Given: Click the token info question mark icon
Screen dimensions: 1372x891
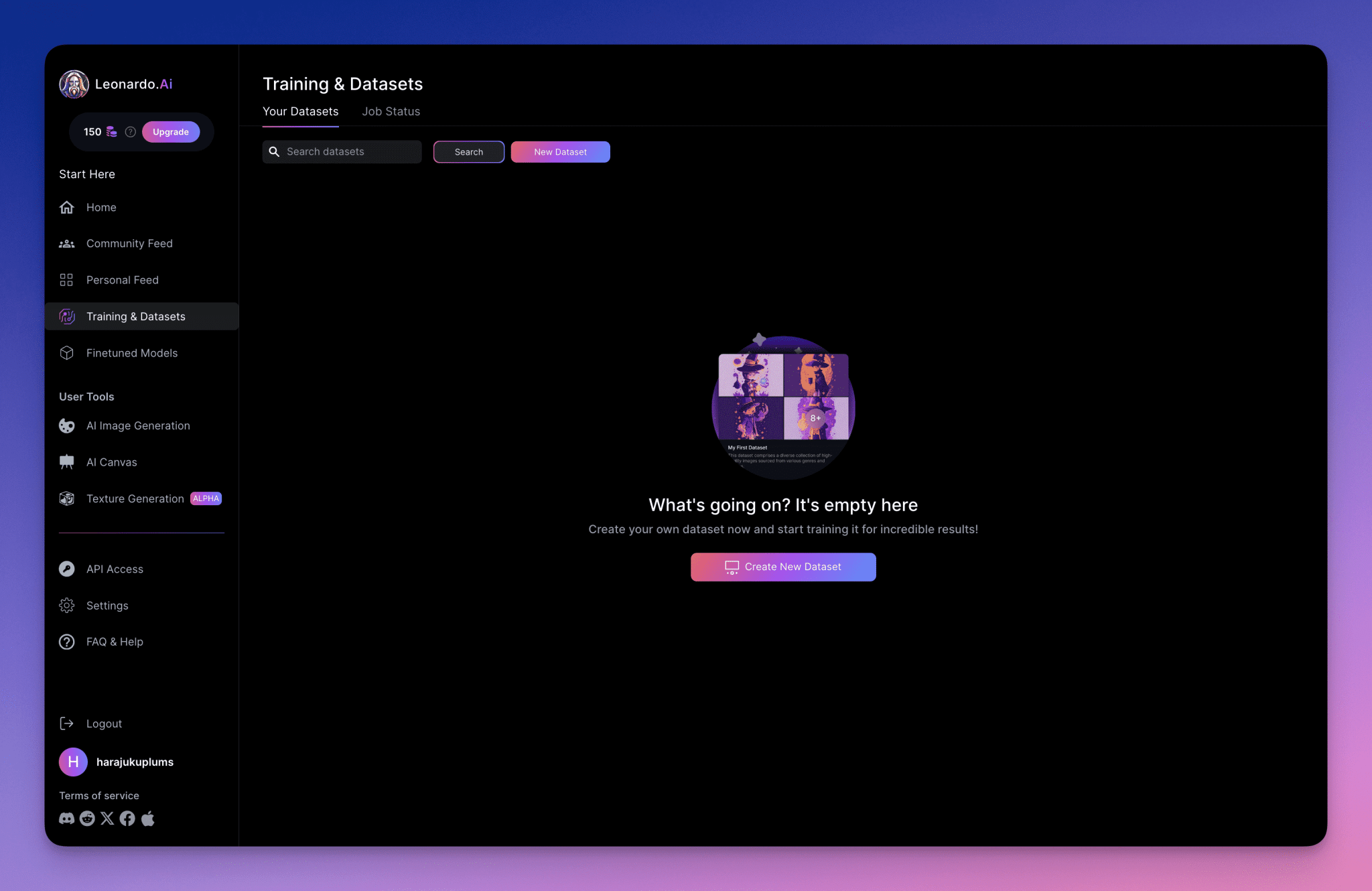Looking at the screenshot, I should [x=131, y=132].
